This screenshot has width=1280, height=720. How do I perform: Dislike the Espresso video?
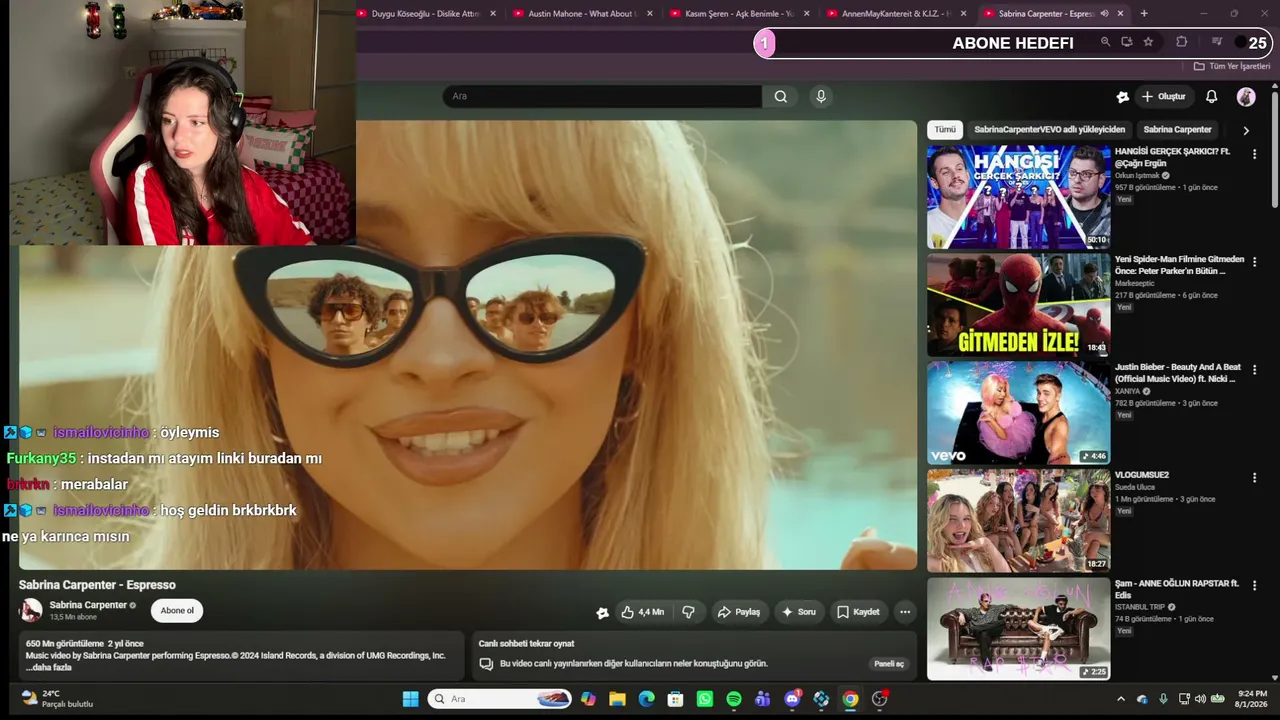[x=689, y=612]
